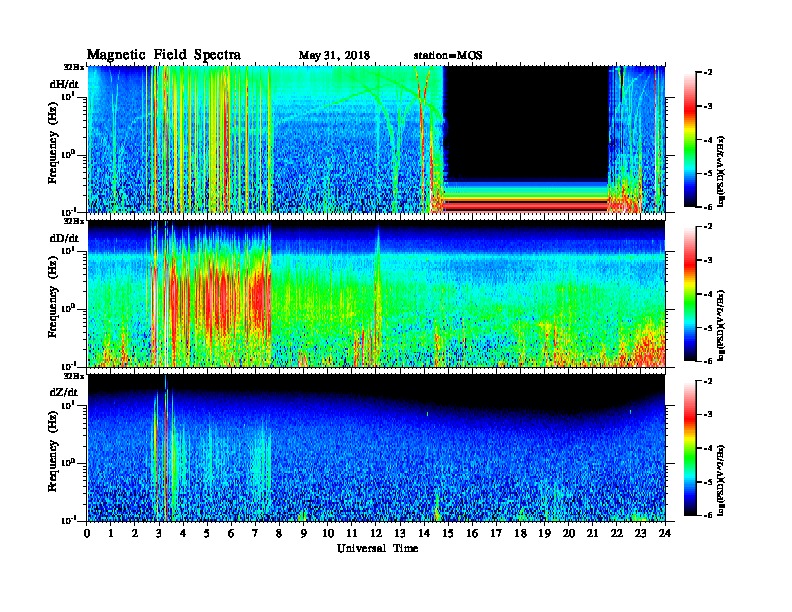Click hour '4' on the time axis
Screen dimensions: 792x612
tap(183, 533)
